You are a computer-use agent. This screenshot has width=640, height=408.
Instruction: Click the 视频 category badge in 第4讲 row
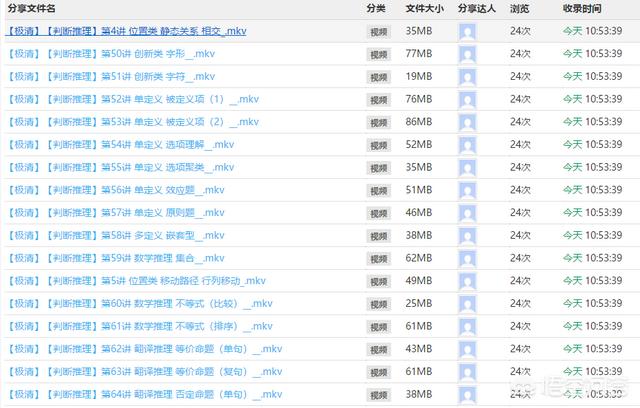pos(378,32)
